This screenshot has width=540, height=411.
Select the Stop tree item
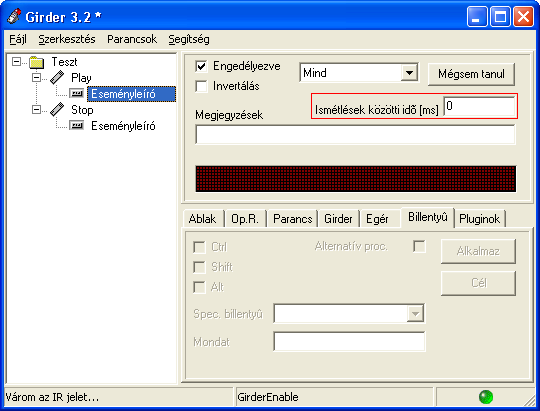[82, 110]
